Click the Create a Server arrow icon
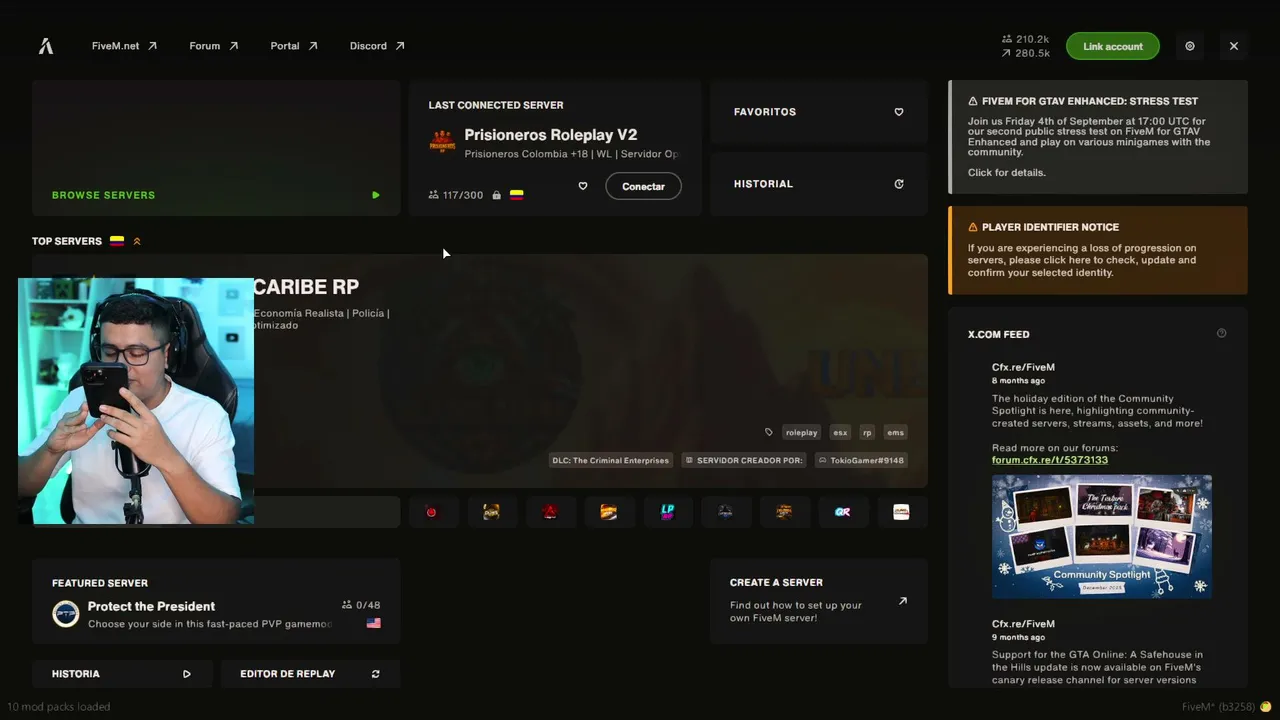This screenshot has width=1280, height=720. click(x=903, y=601)
